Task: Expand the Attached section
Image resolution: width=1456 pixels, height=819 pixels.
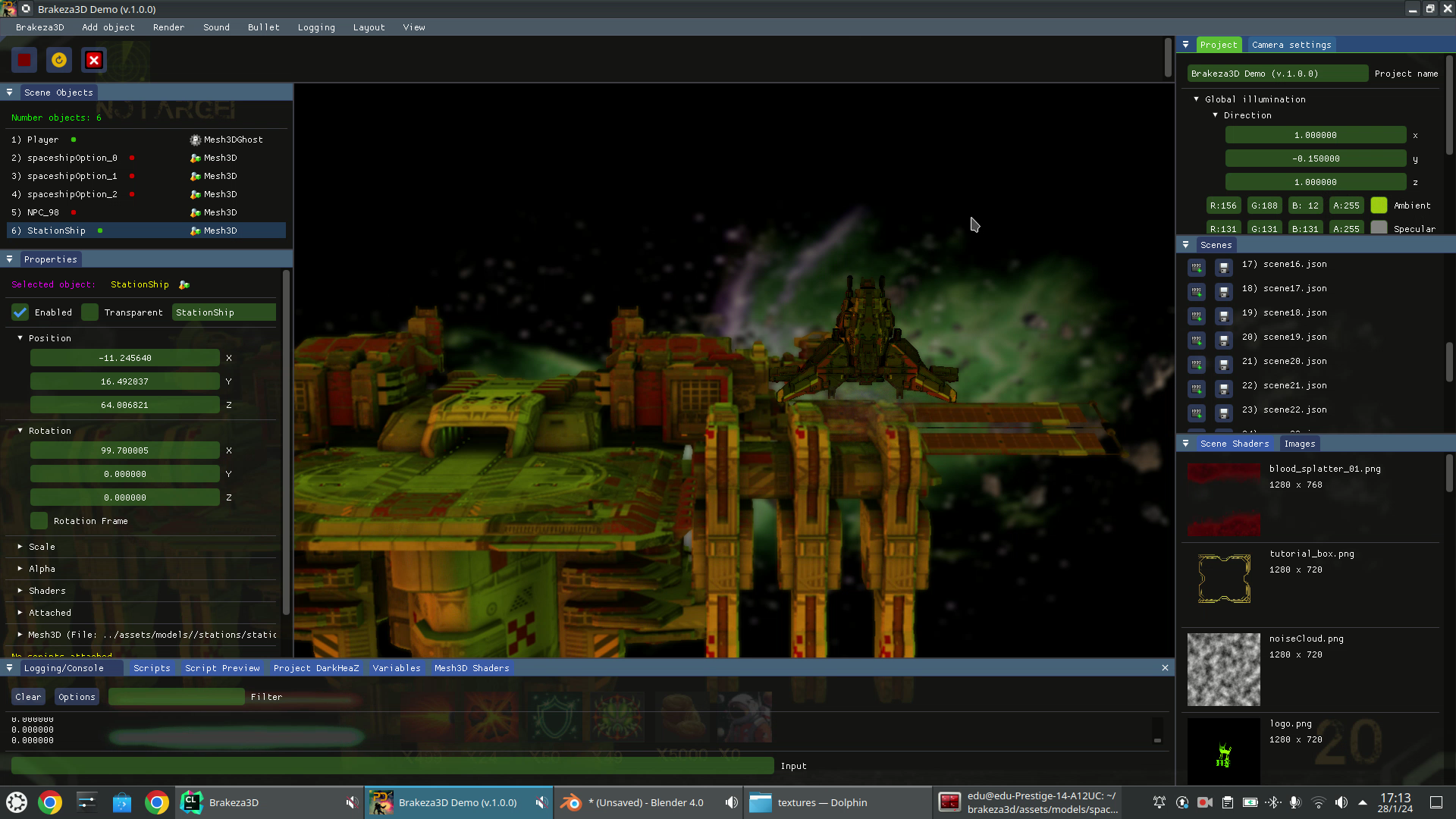Action: click(x=20, y=613)
